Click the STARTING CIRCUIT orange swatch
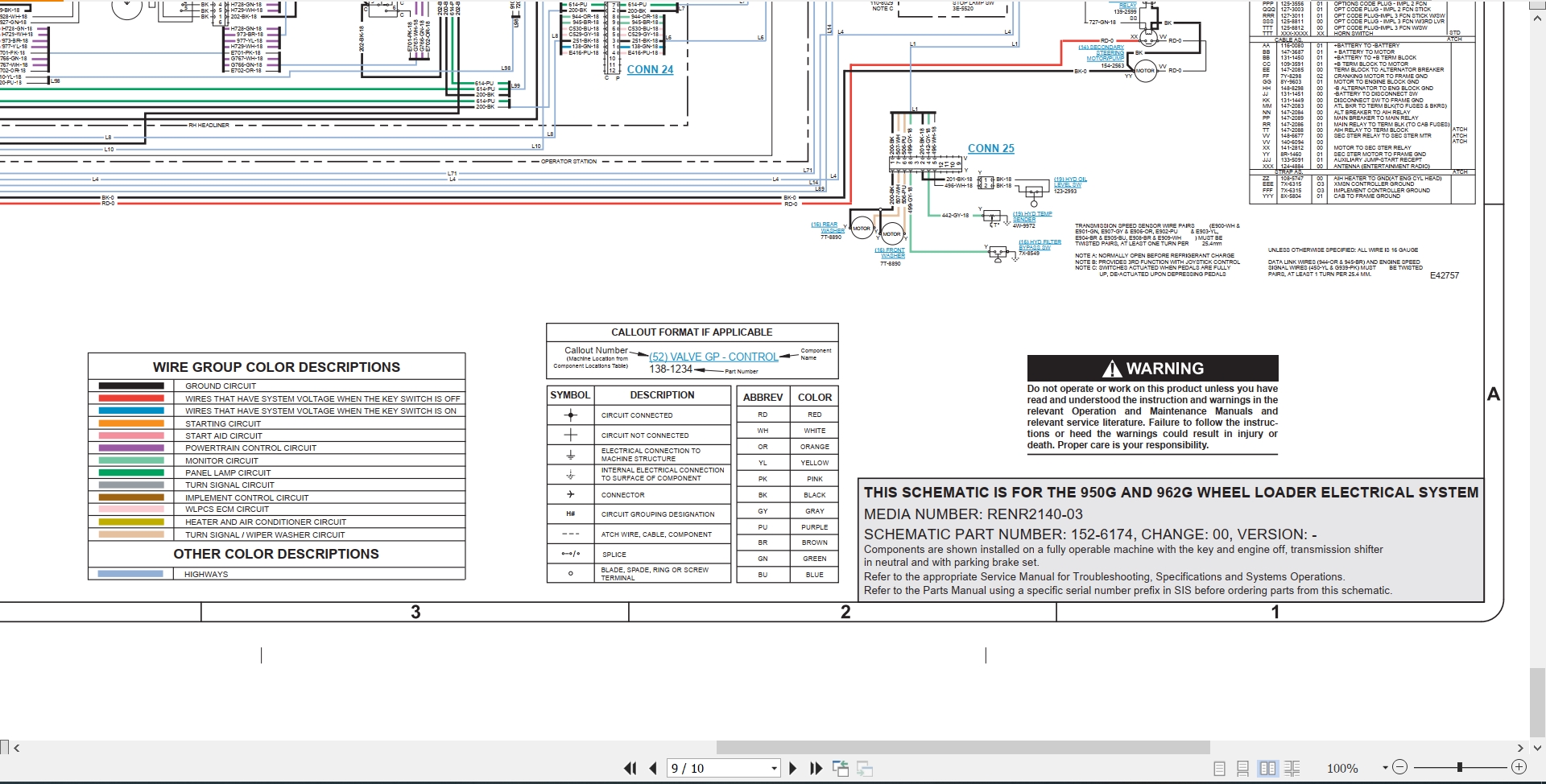1546x784 pixels. 131,423
